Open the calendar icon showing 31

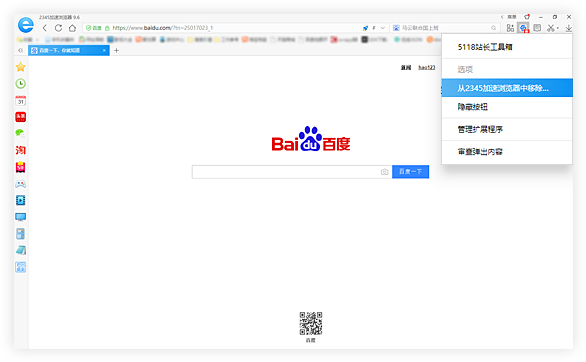tap(21, 100)
